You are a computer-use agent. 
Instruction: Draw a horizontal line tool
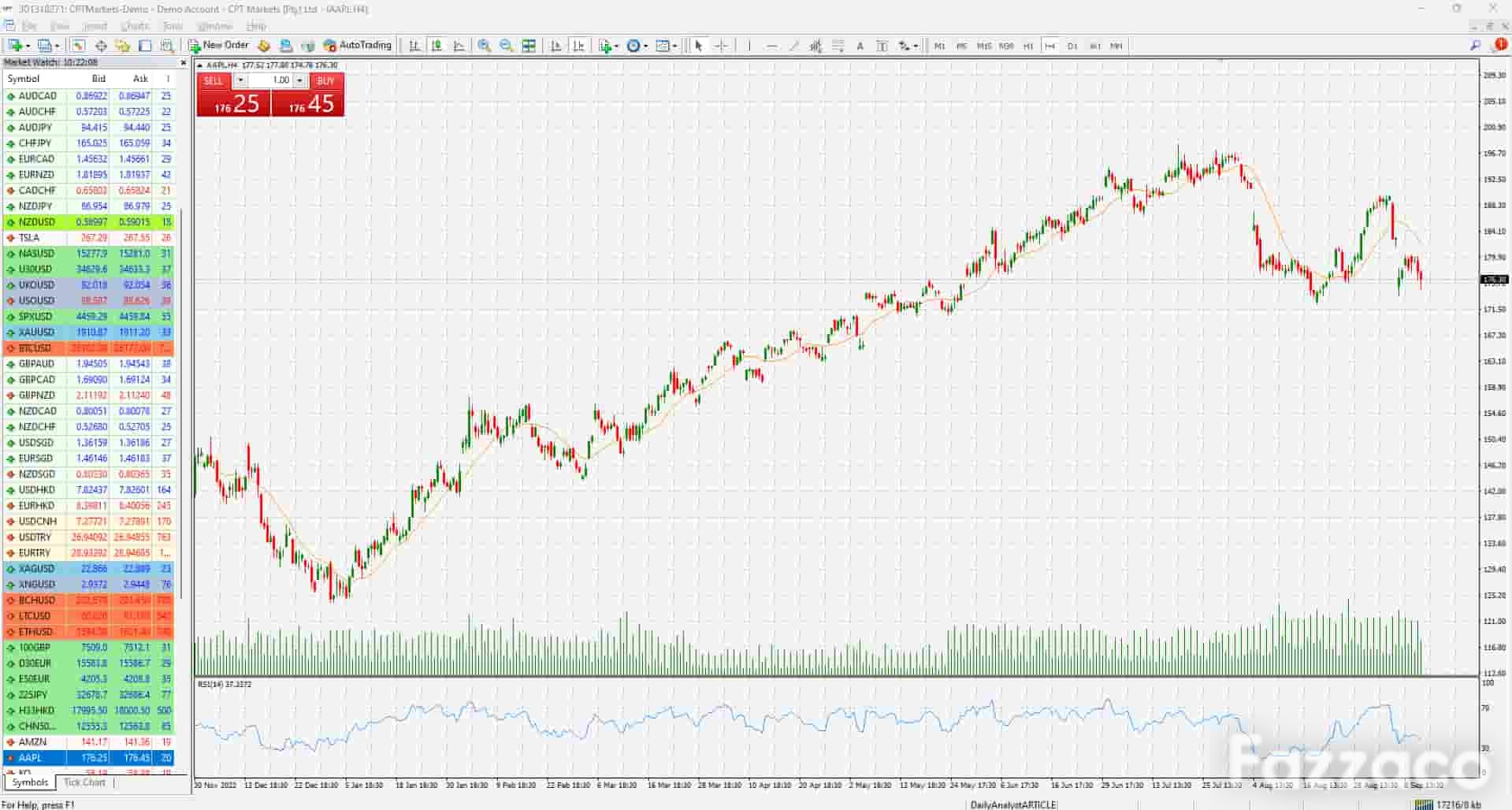click(x=771, y=46)
